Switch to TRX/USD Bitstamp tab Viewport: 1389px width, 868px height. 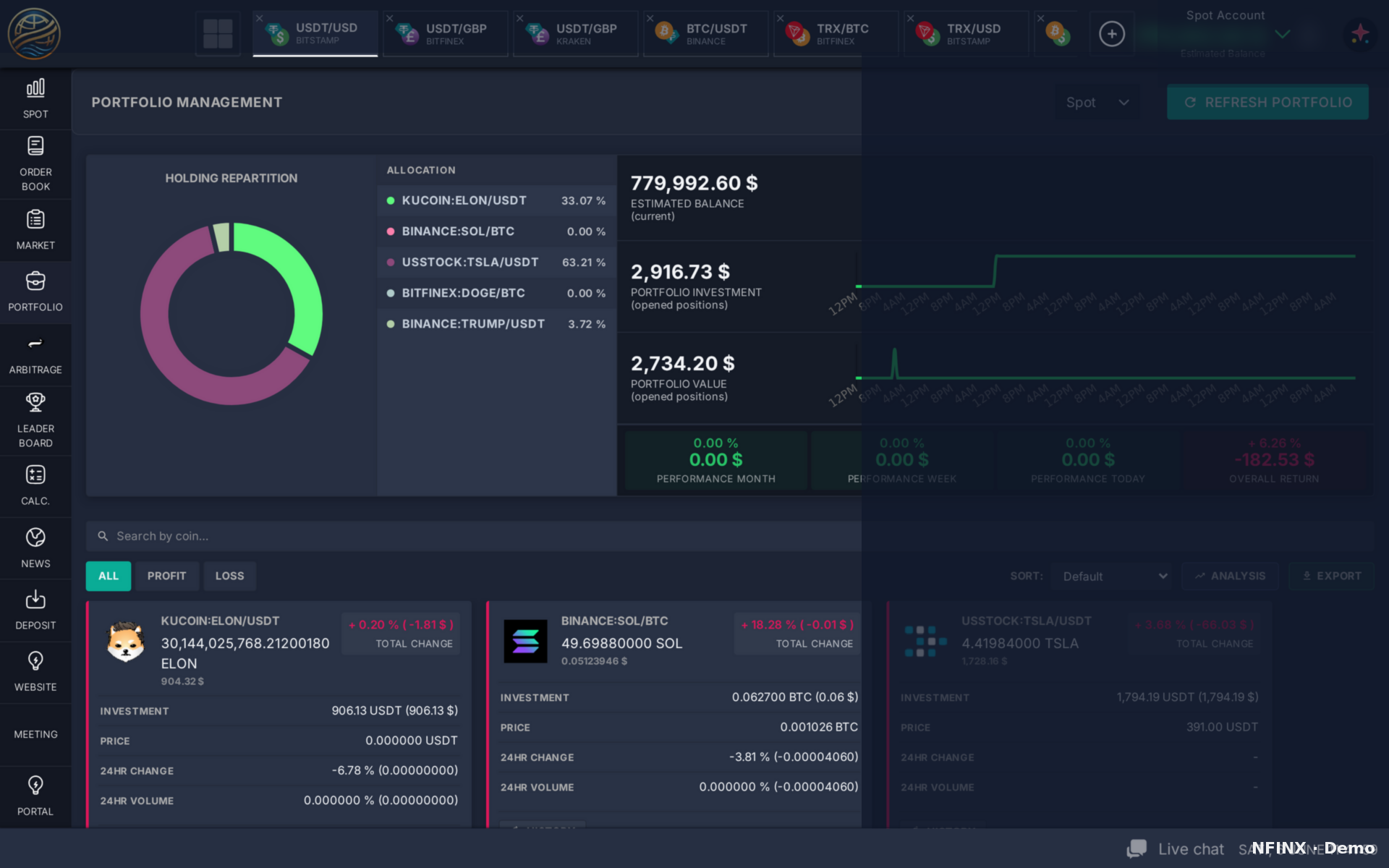pyautogui.click(x=967, y=33)
